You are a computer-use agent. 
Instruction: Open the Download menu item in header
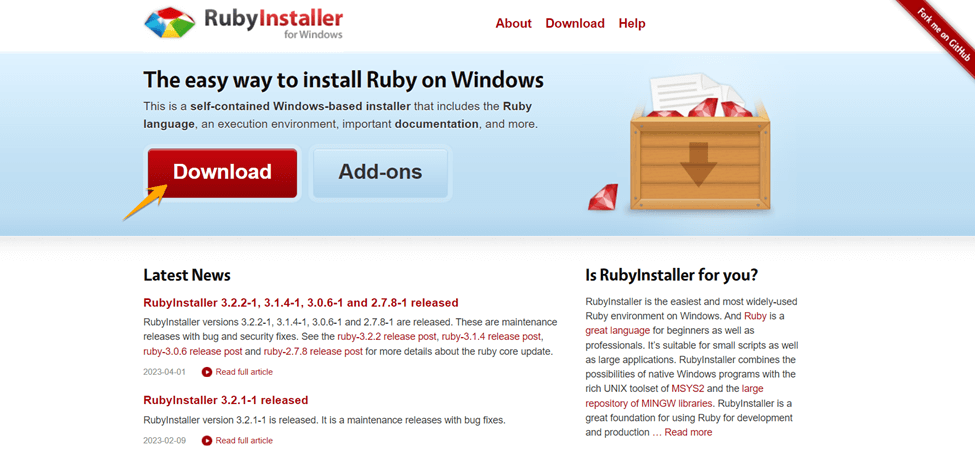pos(575,24)
